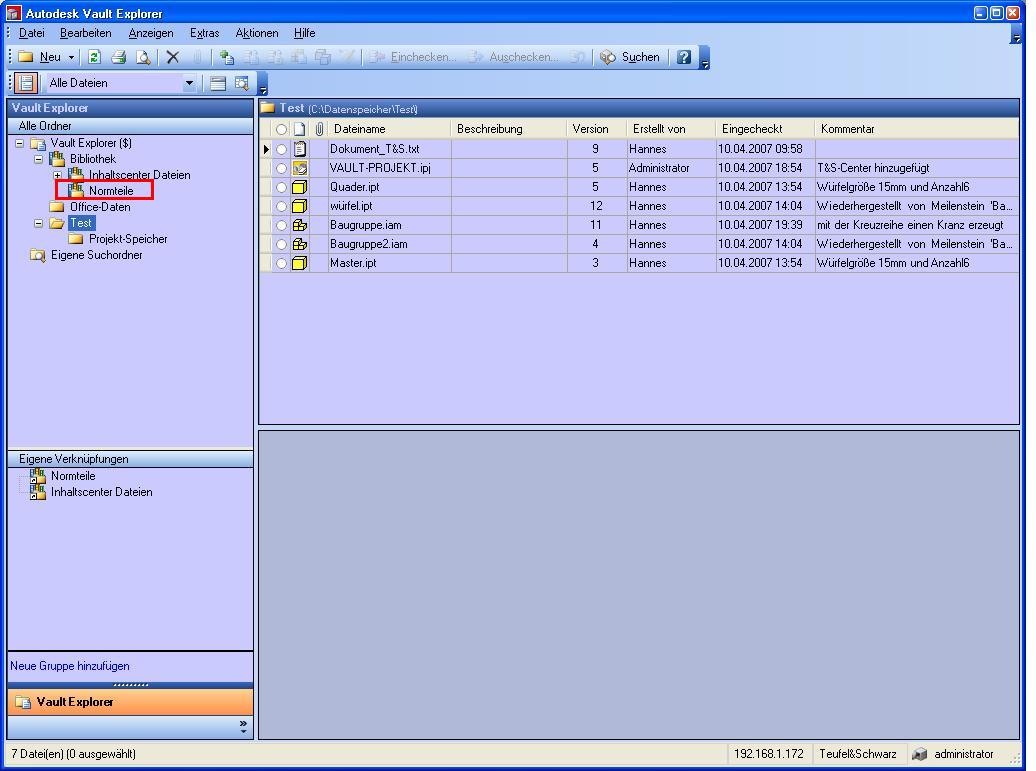Click the paperclip attachment column header icon
Image resolution: width=1036 pixels, height=771 pixels.
tap(319, 129)
